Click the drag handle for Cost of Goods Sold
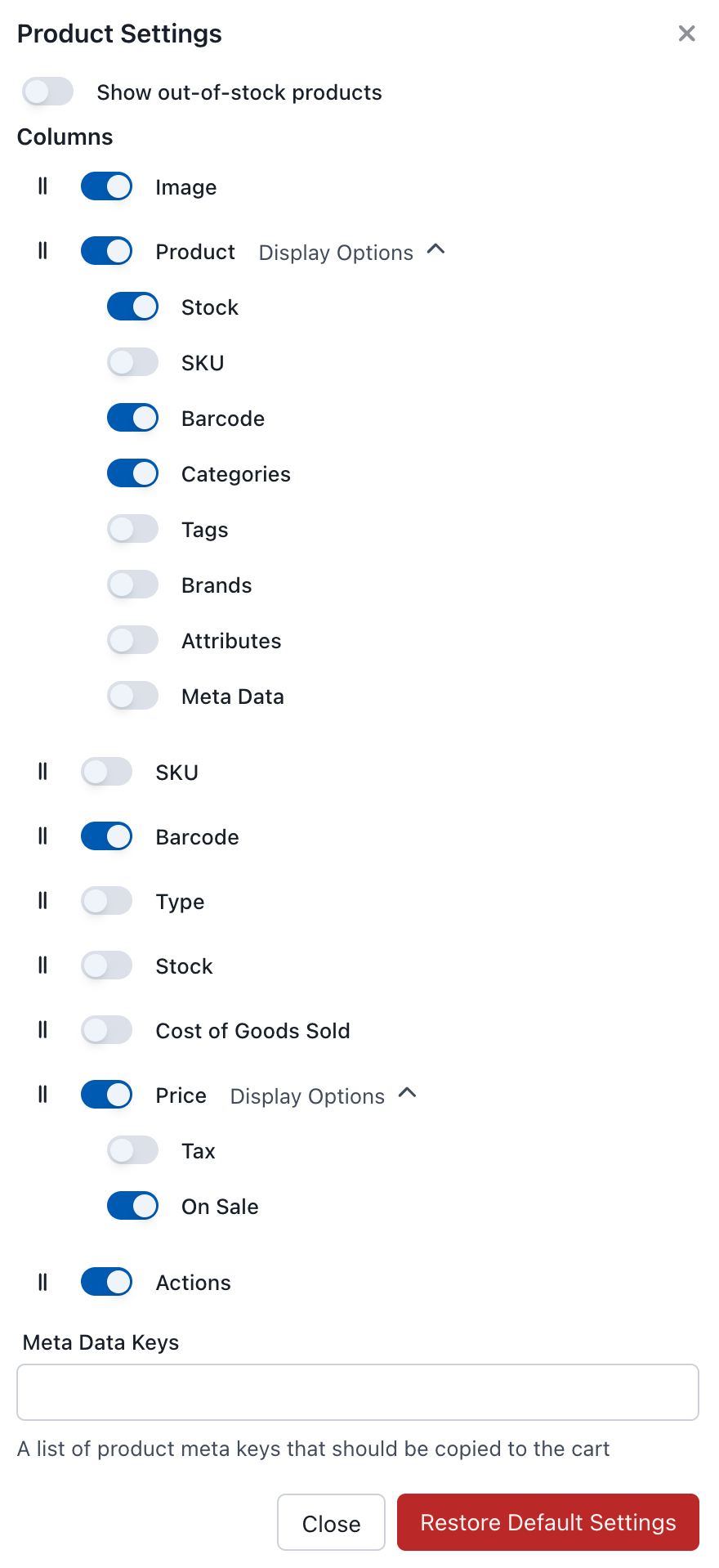 42,1030
